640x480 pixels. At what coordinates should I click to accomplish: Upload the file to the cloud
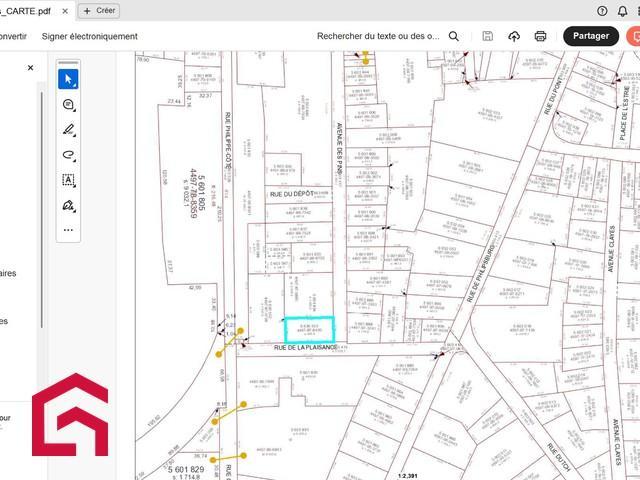point(514,36)
